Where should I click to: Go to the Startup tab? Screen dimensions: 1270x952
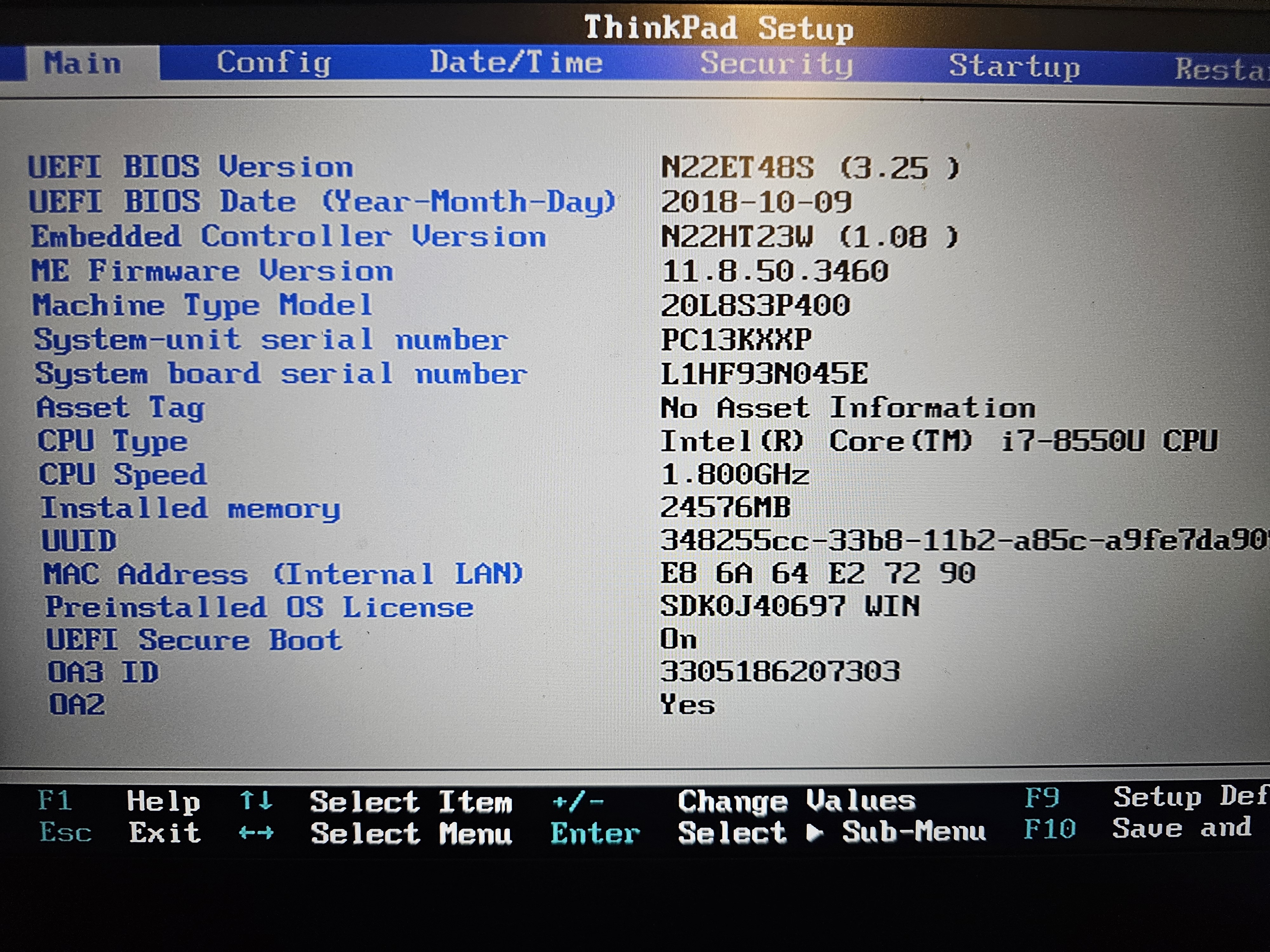[x=1014, y=67]
